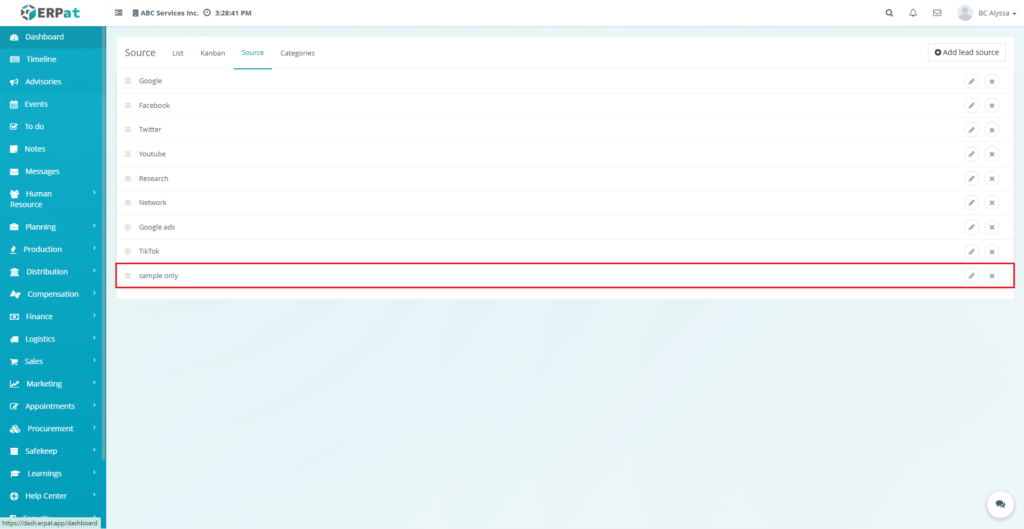
Task: Open Advisories in the sidebar
Action: coord(53,82)
